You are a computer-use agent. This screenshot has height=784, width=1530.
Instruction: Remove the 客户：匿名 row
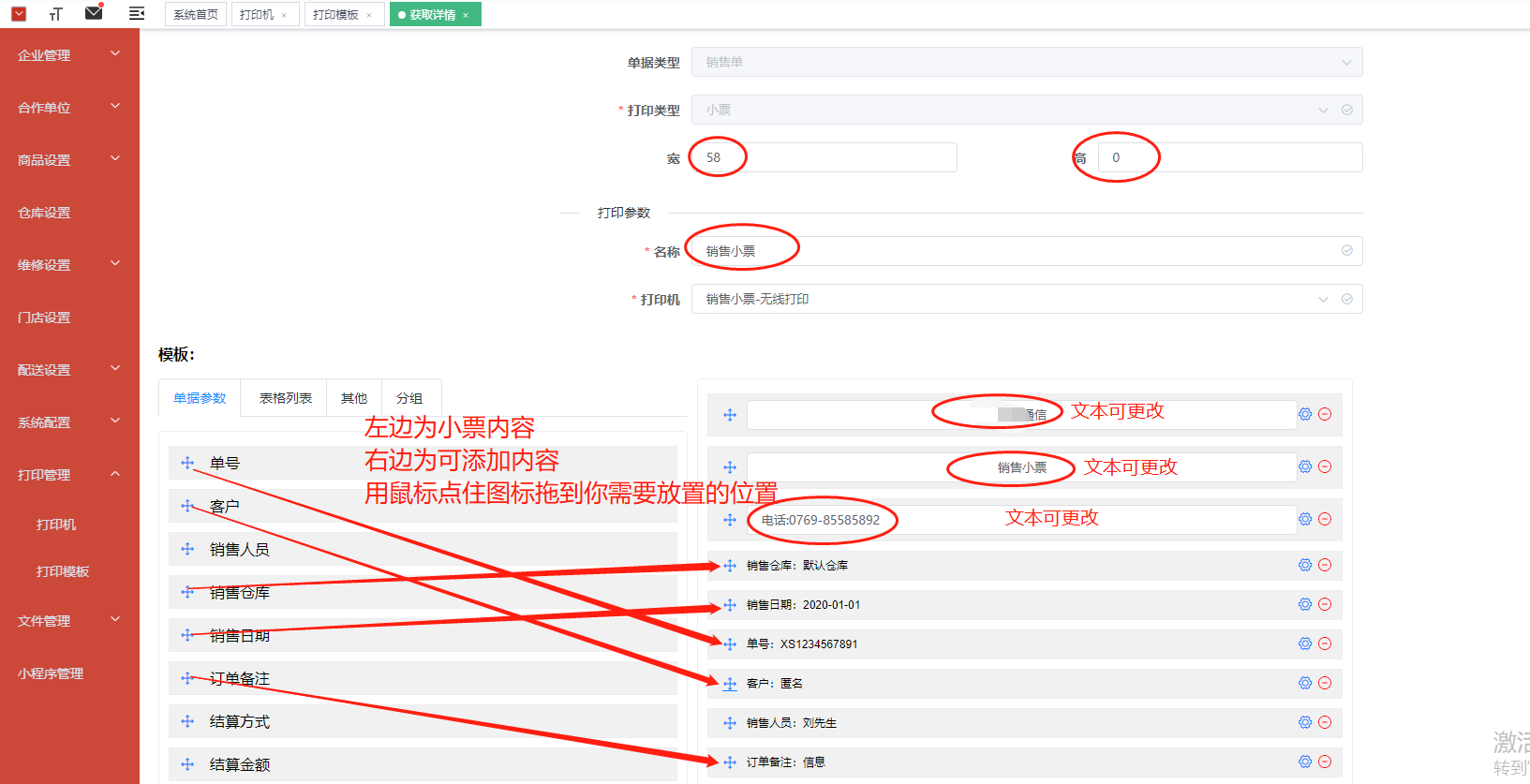pos(1325,683)
